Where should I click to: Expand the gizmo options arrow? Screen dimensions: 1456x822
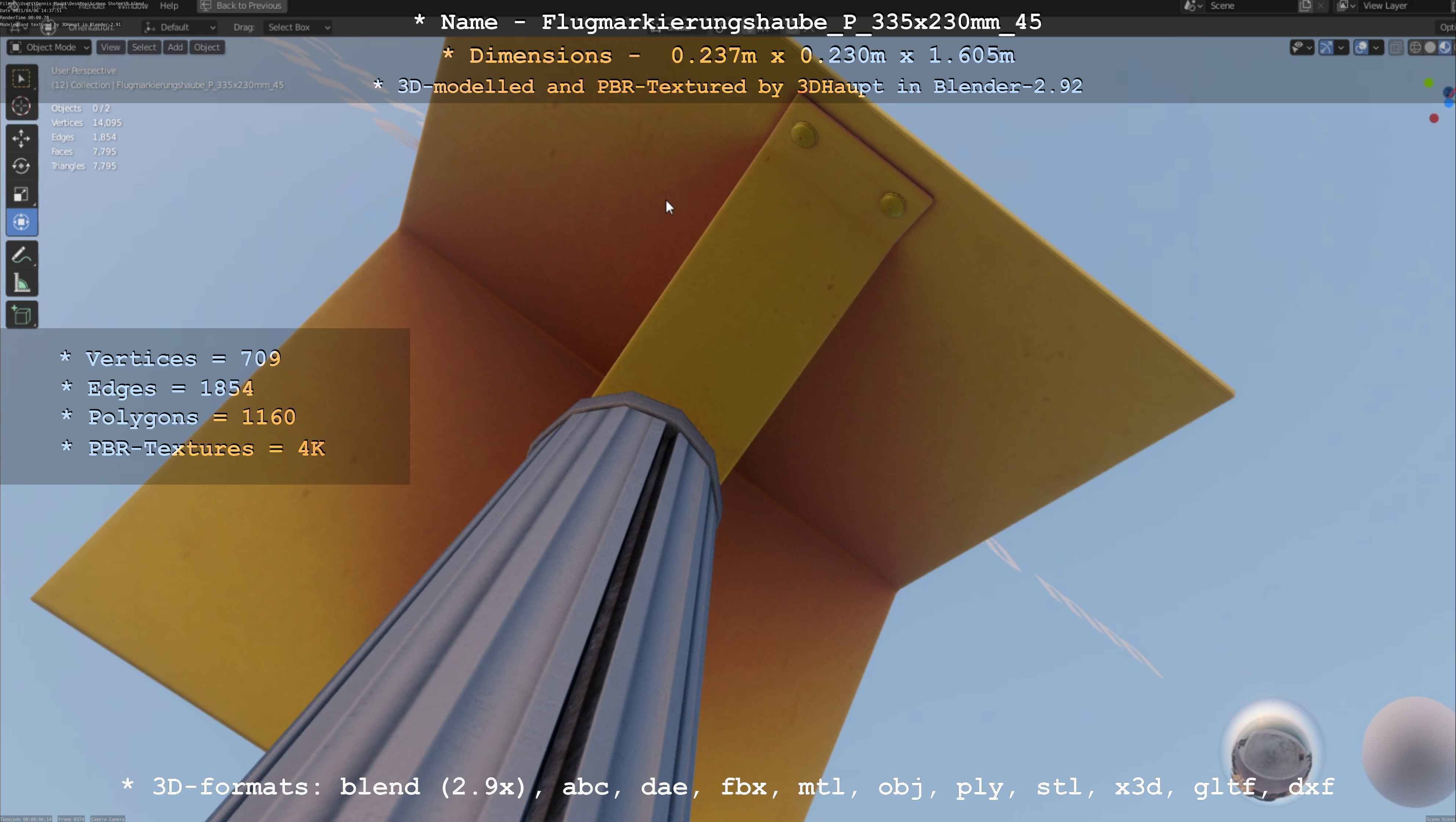(1341, 47)
